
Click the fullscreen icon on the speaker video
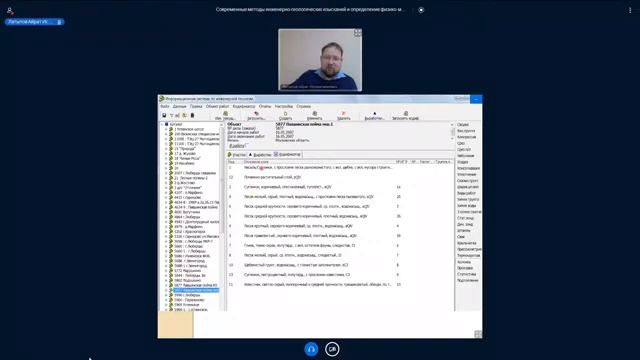pos(357,33)
